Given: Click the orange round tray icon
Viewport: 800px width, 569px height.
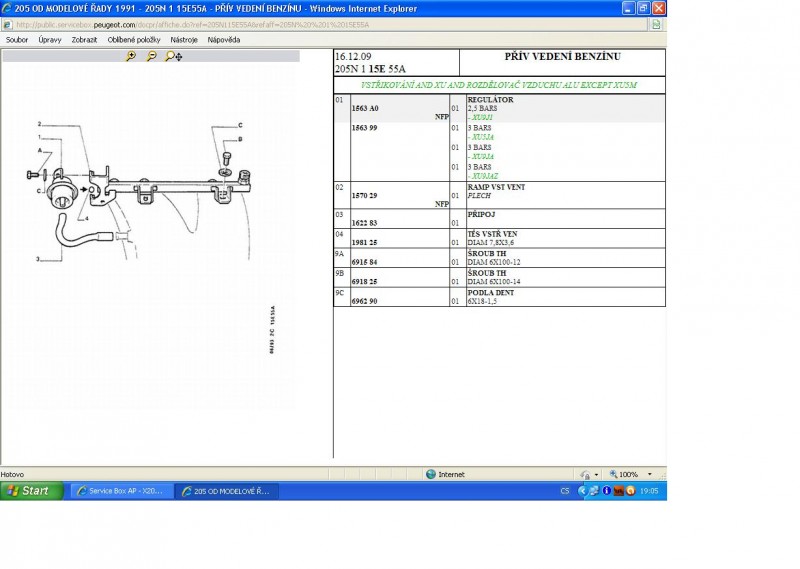Looking at the screenshot, I should point(630,491).
